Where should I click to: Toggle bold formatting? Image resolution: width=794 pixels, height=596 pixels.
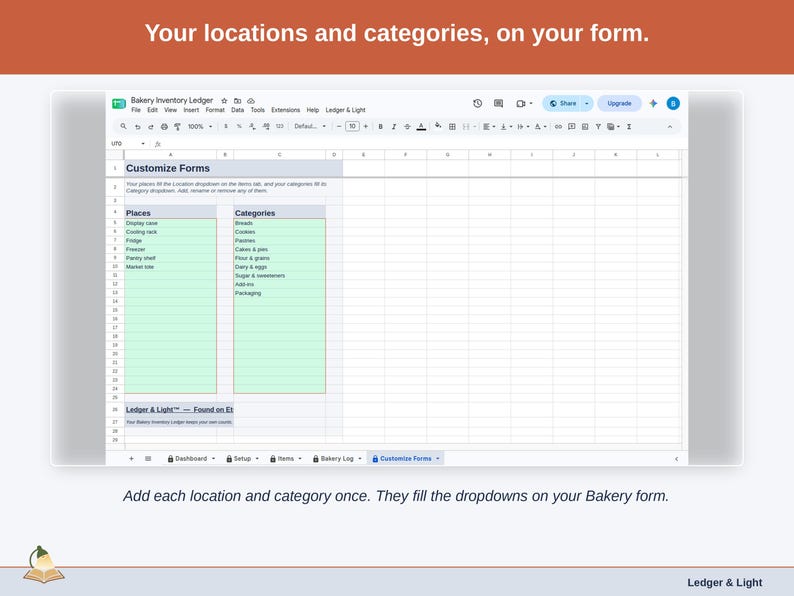(x=380, y=127)
